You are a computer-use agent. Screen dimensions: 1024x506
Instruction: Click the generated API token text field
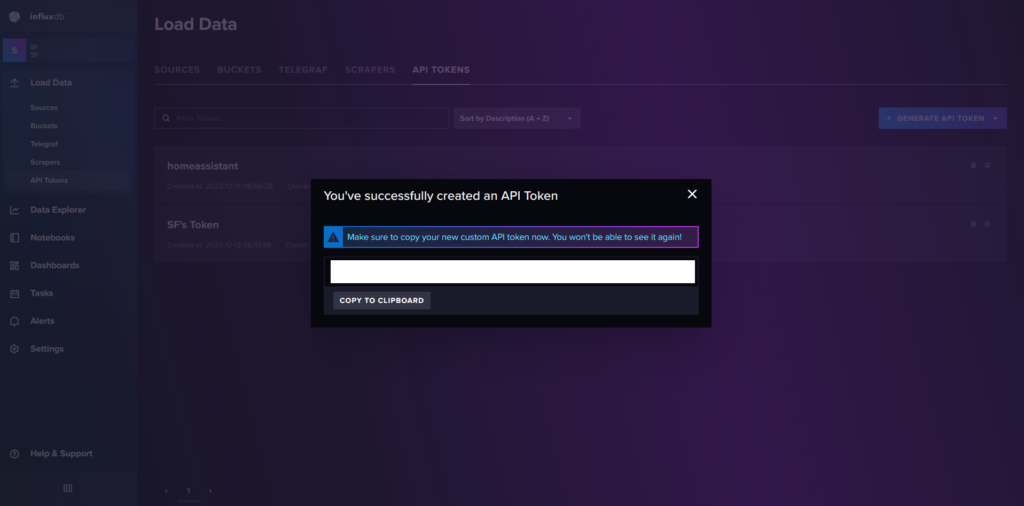coord(513,272)
